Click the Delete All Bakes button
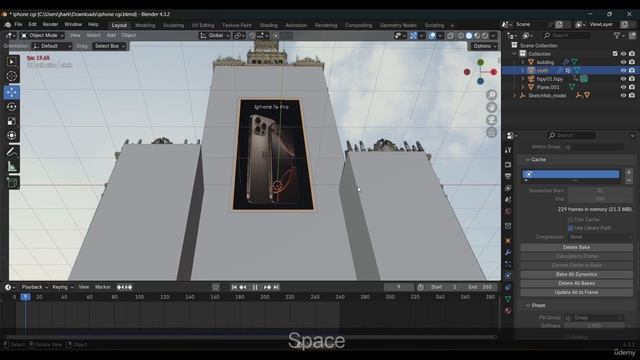640x360 pixels. 576,283
